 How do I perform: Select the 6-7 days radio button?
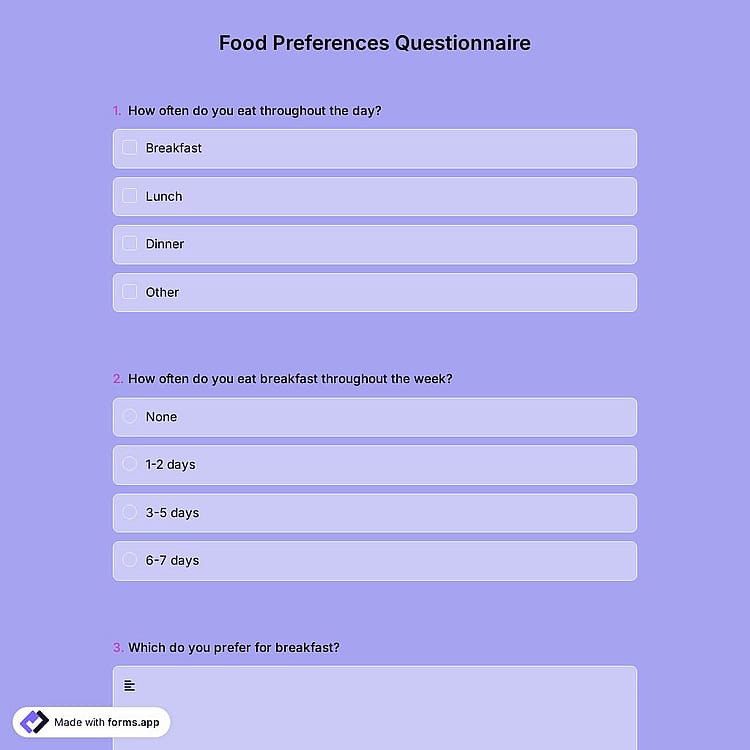click(x=130, y=560)
